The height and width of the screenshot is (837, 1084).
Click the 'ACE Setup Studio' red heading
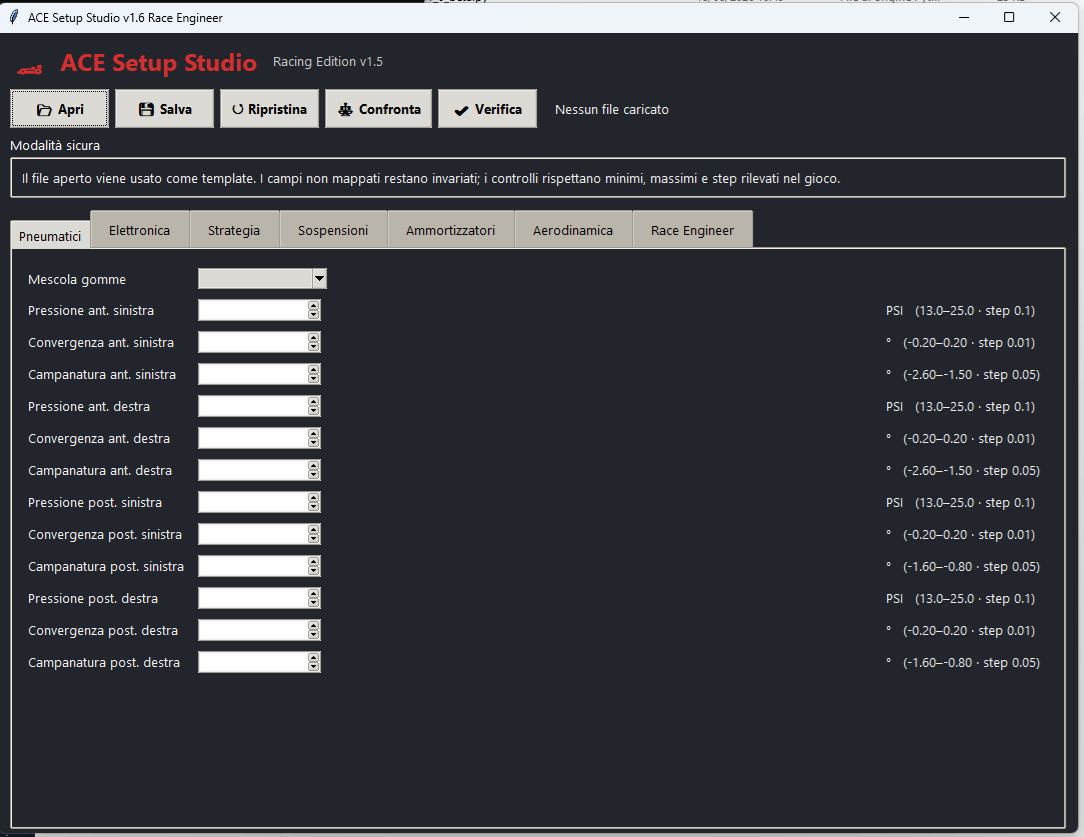(158, 63)
